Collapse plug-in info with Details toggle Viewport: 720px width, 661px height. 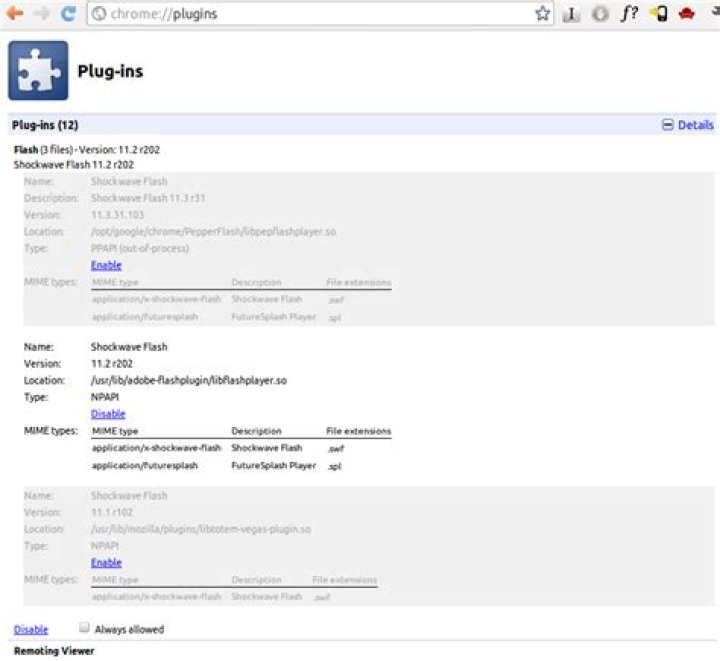coord(688,125)
